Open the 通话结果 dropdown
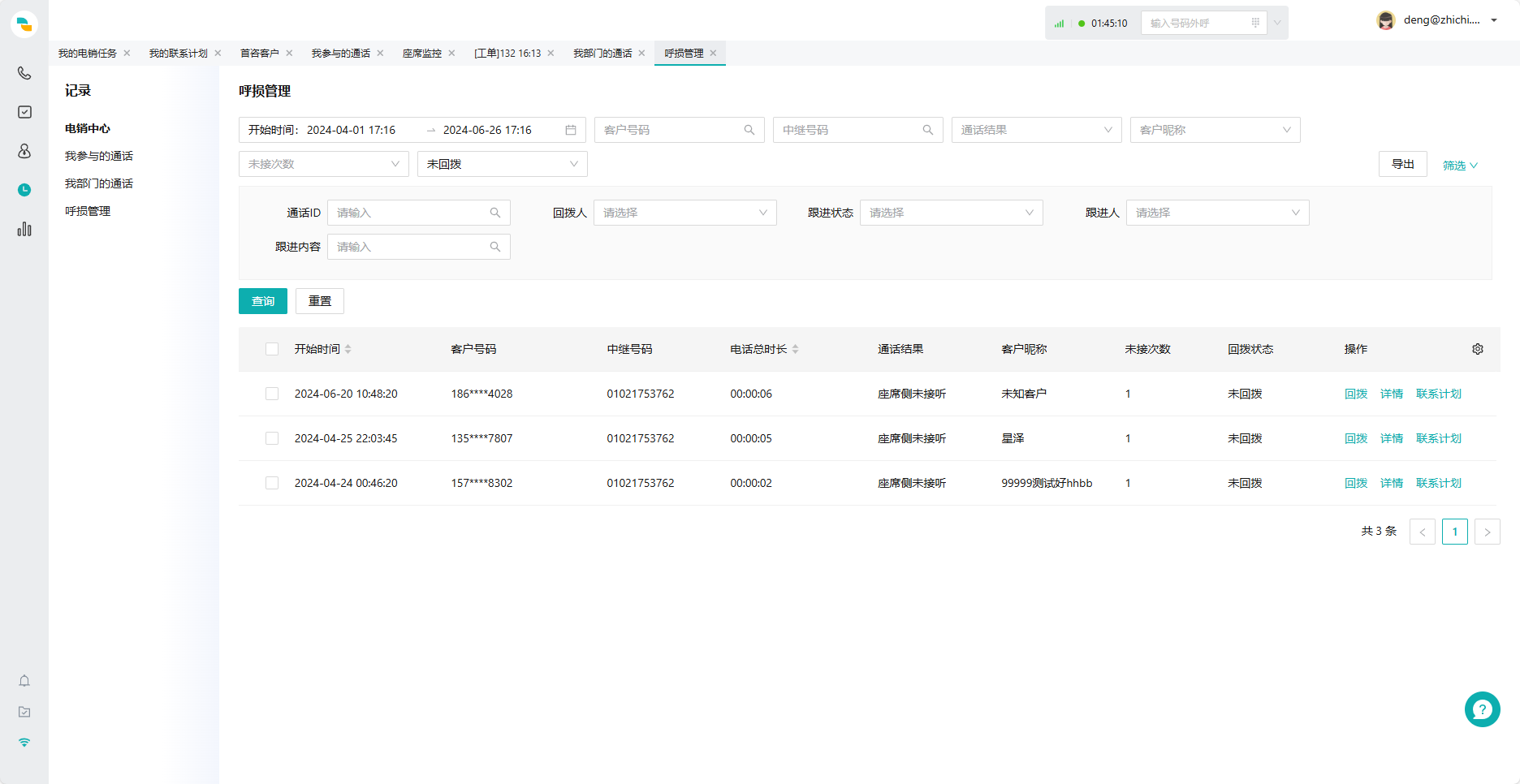The image size is (1520, 784). click(1036, 130)
